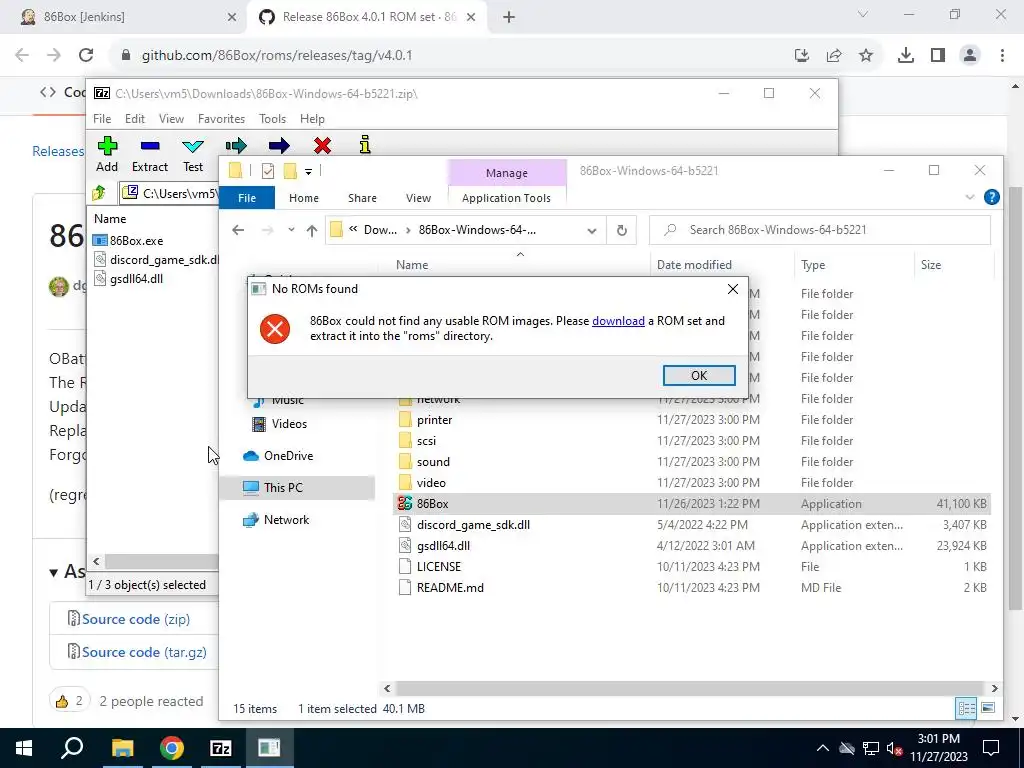The width and height of the screenshot is (1024, 768).
Task: Expand Explorer address bar dropdown
Action: tap(592, 231)
